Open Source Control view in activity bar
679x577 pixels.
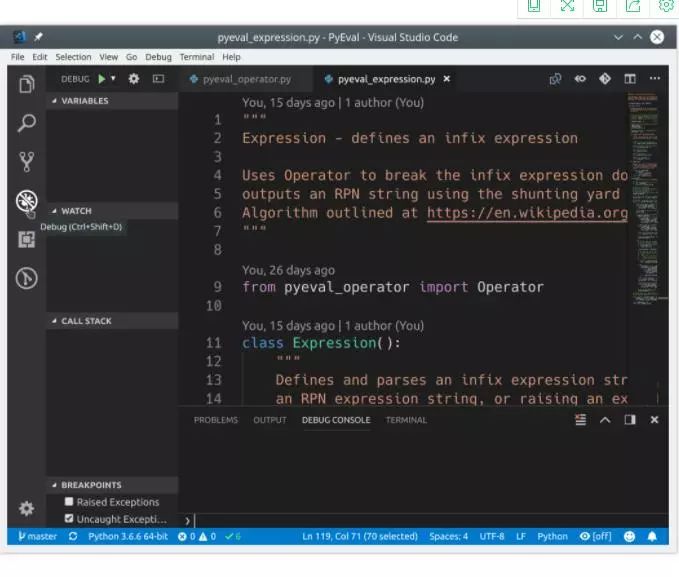pos(26,162)
